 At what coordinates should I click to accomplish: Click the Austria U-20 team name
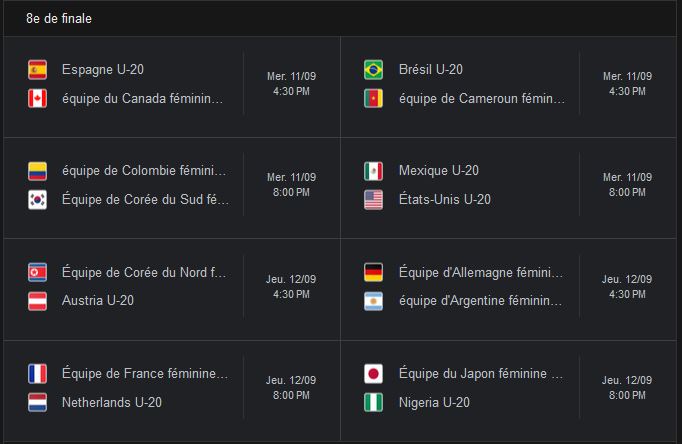pos(98,301)
